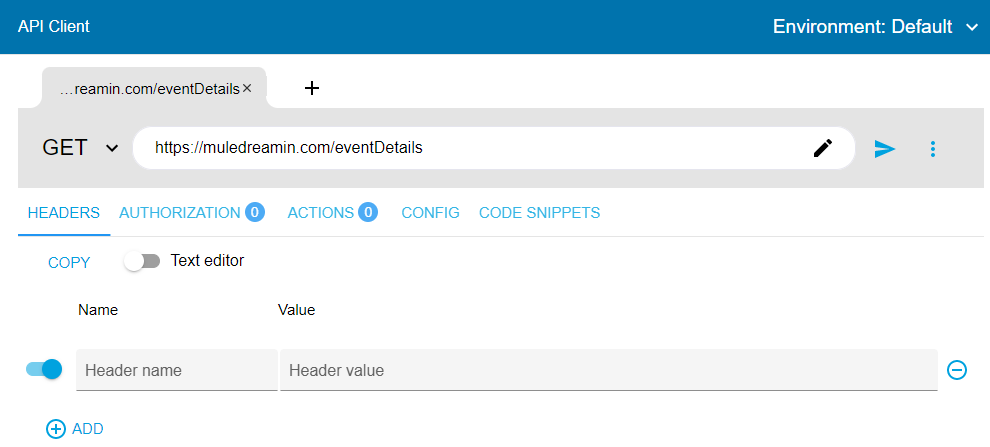Viewport: 990px width, 447px height.
Task: Open the Actions tab
Action: click(x=331, y=213)
